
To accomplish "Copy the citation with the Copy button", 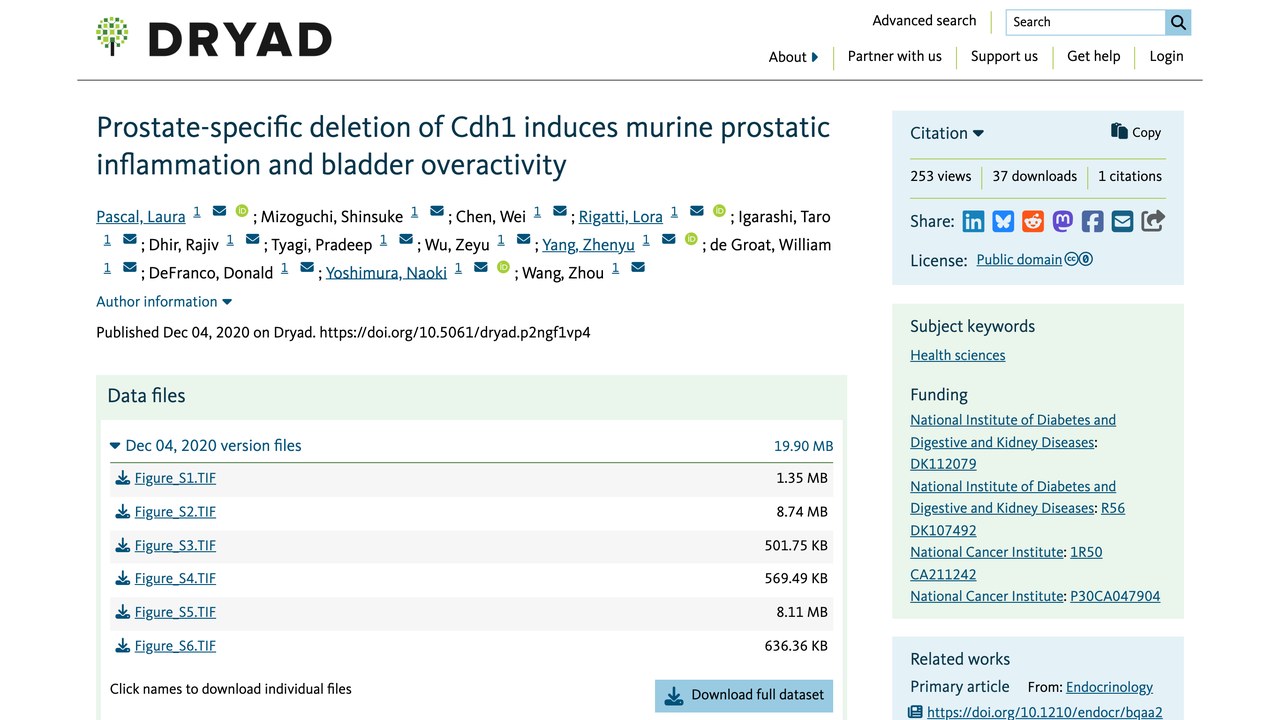I will 1136,132.
